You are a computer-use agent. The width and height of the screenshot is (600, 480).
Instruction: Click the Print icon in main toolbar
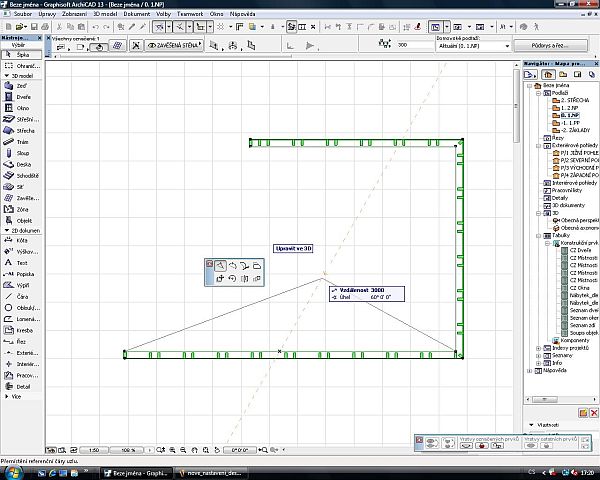click(45, 27)
